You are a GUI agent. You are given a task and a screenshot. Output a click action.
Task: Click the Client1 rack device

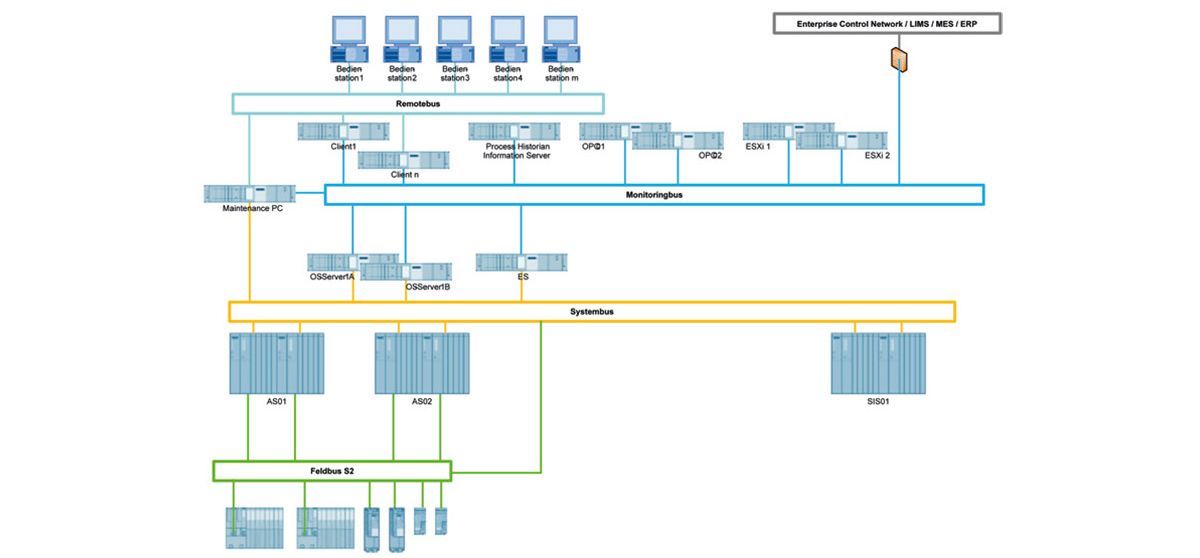coord(343,131)
